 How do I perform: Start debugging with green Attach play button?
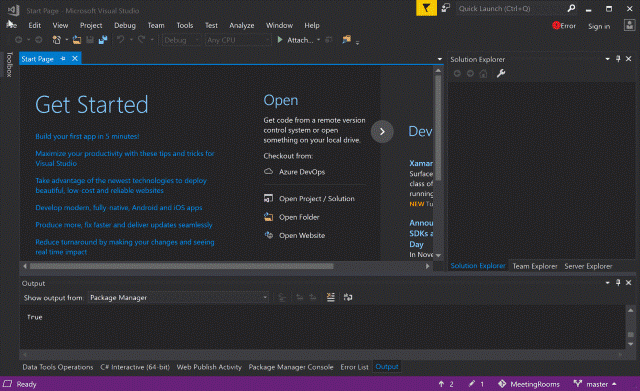tap(280, 40)
